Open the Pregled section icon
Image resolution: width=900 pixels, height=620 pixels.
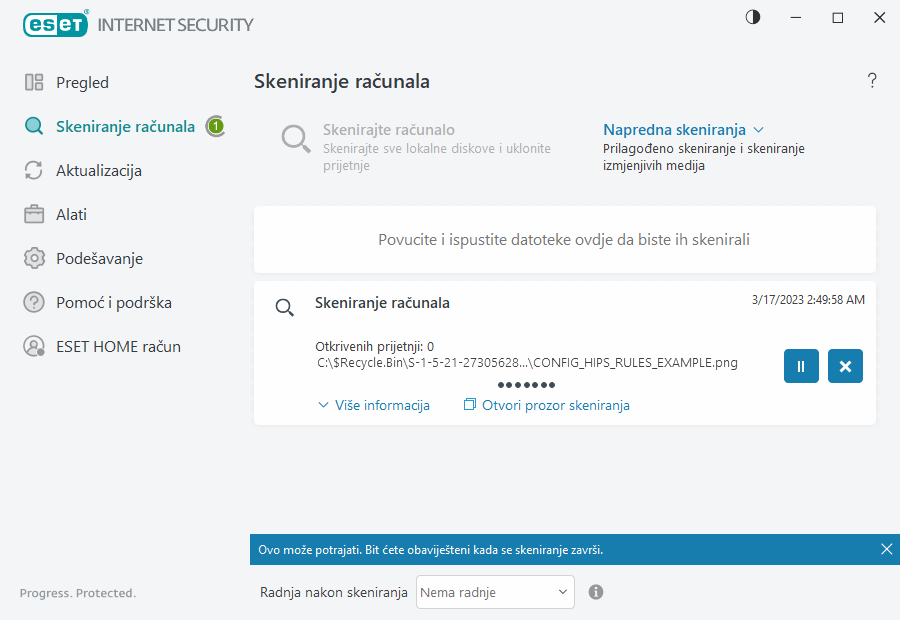33,82
